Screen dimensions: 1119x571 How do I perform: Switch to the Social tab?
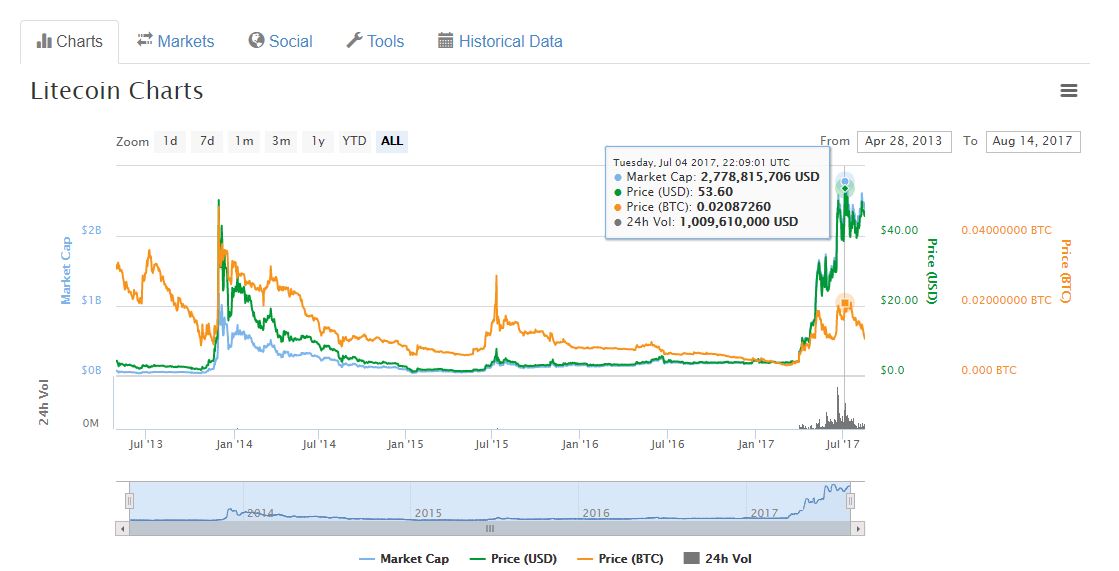tap(280, 41)
